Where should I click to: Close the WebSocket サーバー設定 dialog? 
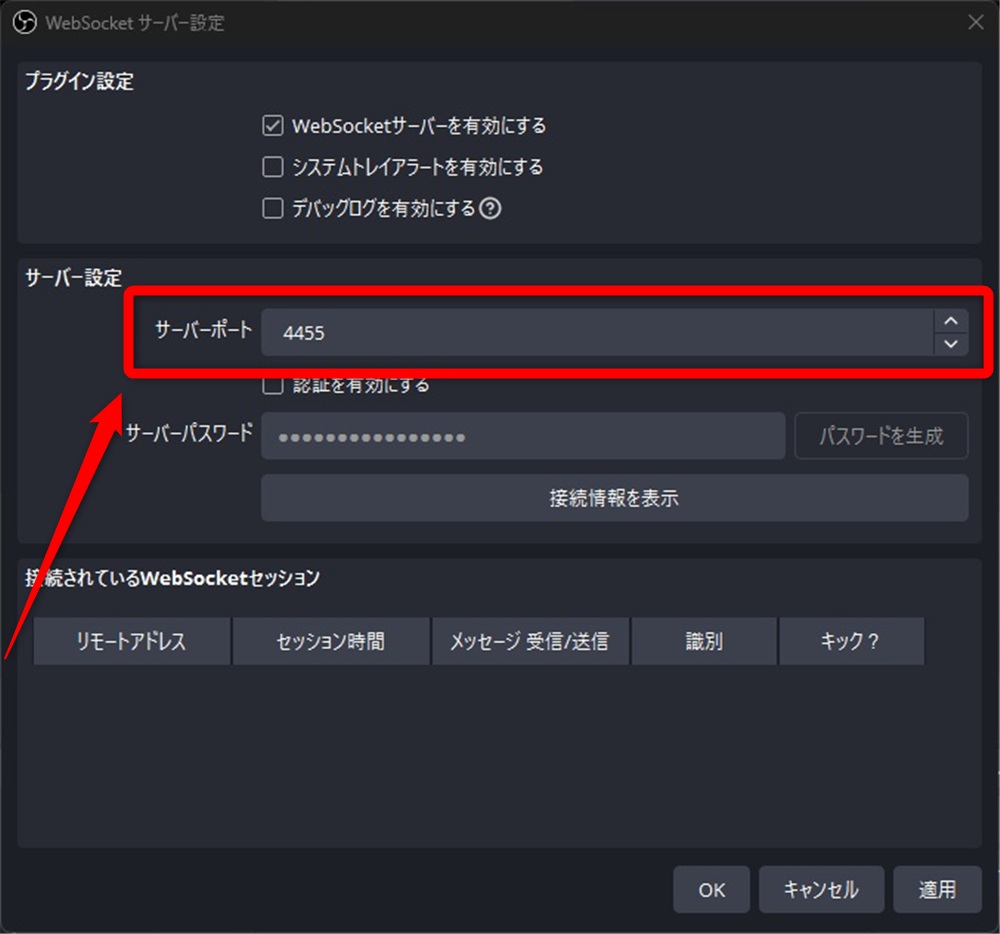[x=975, y=22]
